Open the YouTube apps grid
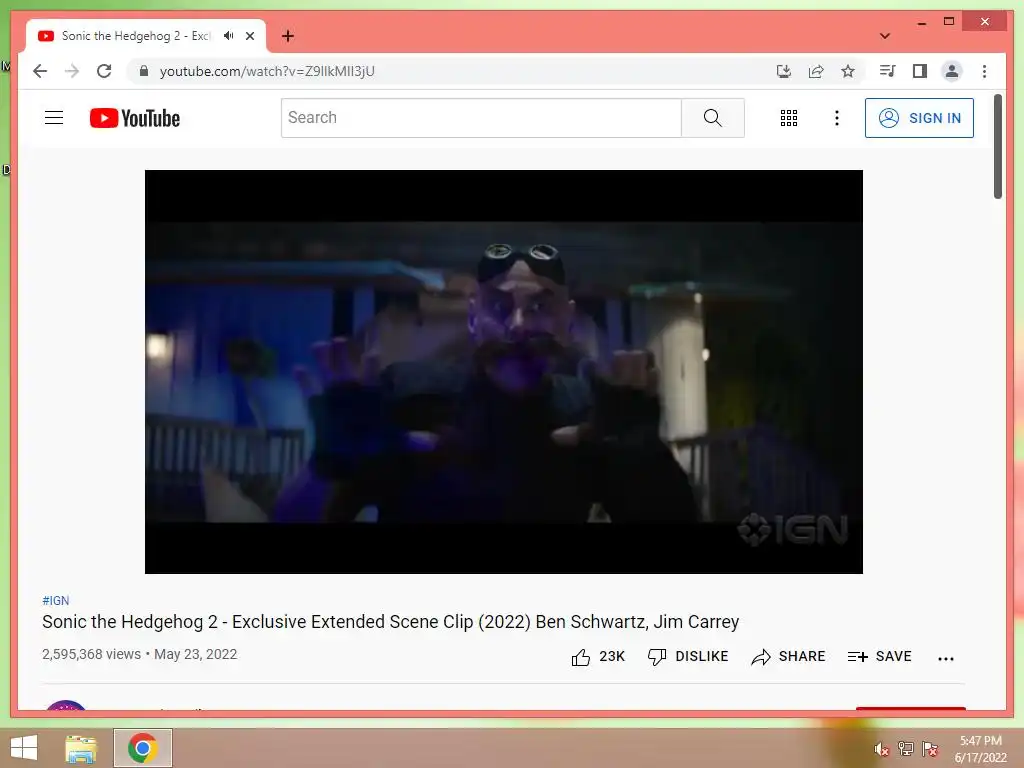 789,118
